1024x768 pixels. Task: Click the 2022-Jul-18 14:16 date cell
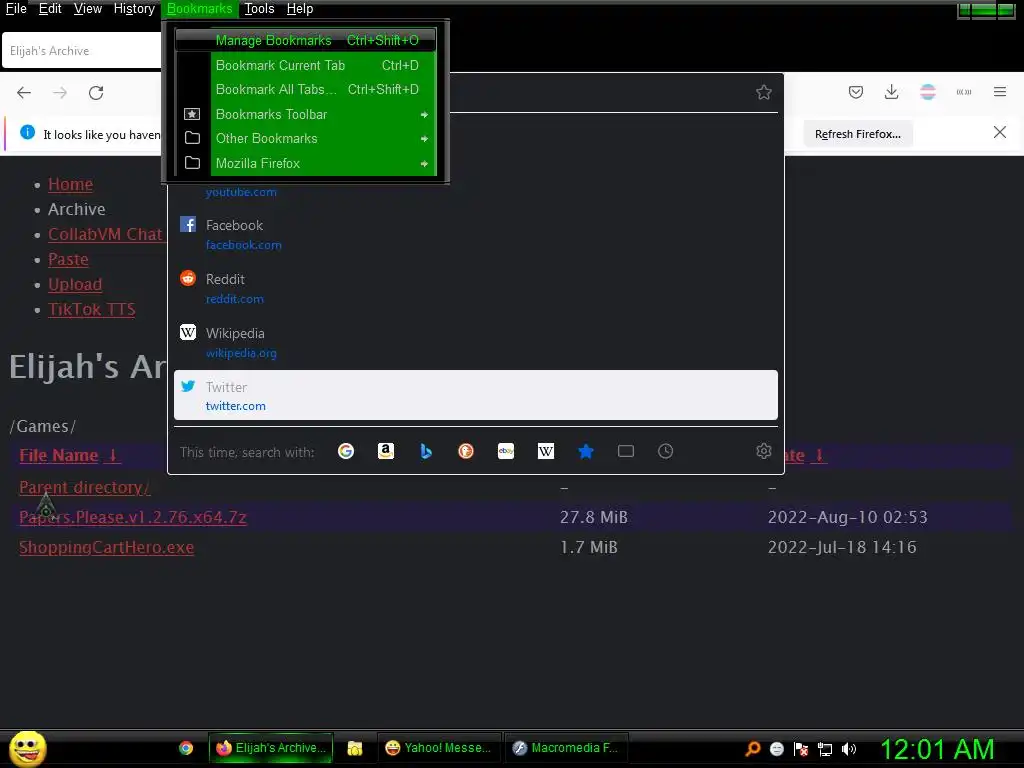(842, 547)
